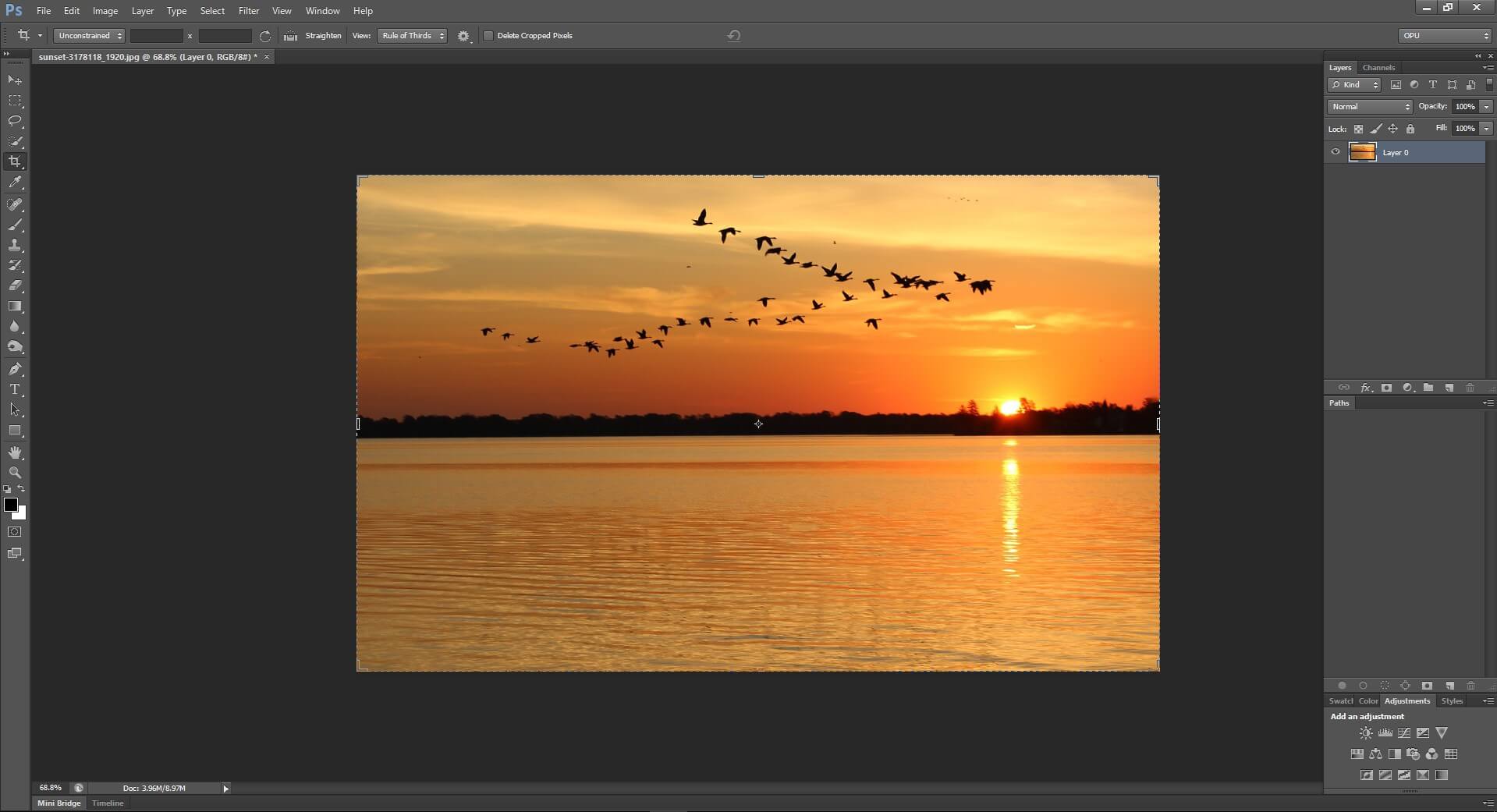This screenshot has width=1497, height=812.
Task: Open the Filter menu
Action: click(248, 11)
